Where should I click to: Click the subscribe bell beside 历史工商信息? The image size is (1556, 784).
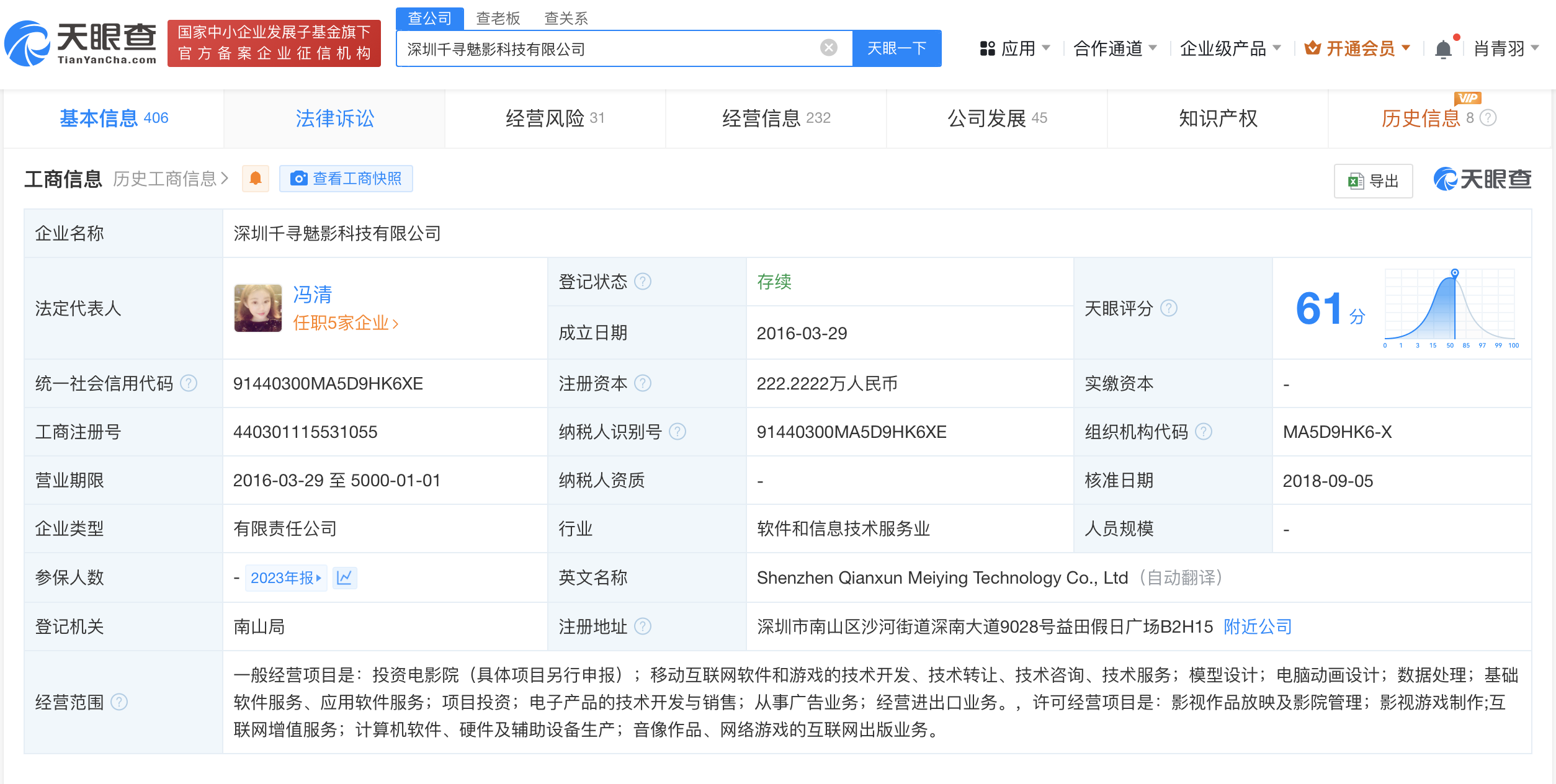[255, 179]
